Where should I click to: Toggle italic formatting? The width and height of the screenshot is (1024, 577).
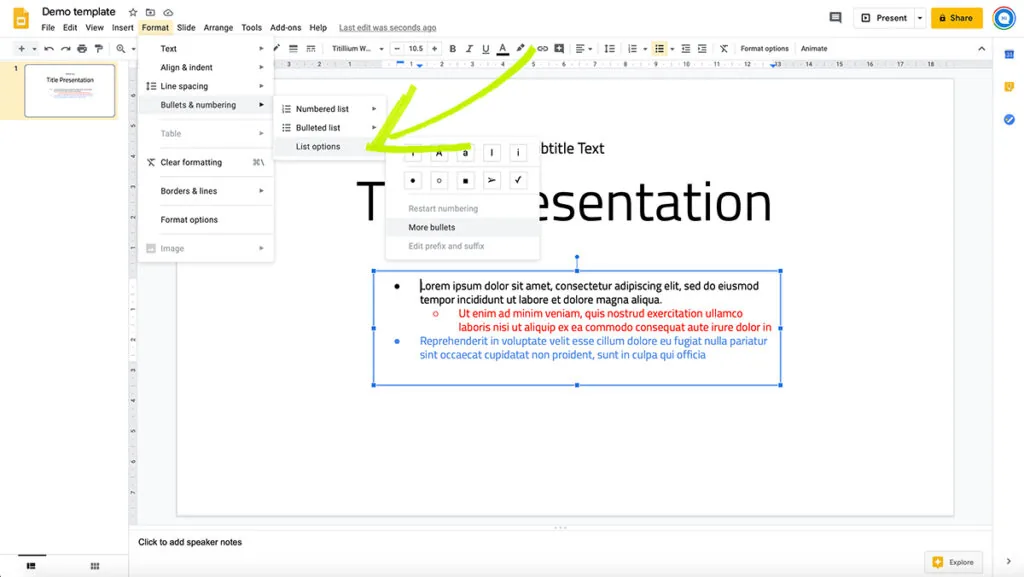tap(469, 48)
